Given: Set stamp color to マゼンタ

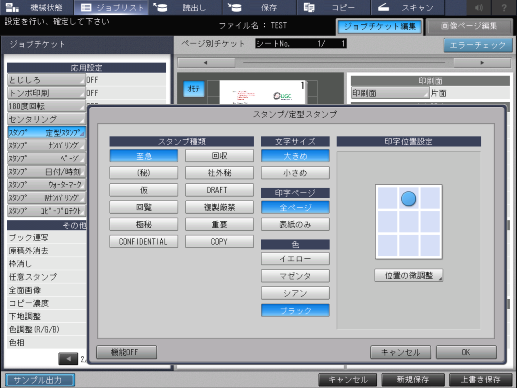Looking at the screenshot, I should click(295, 276).
